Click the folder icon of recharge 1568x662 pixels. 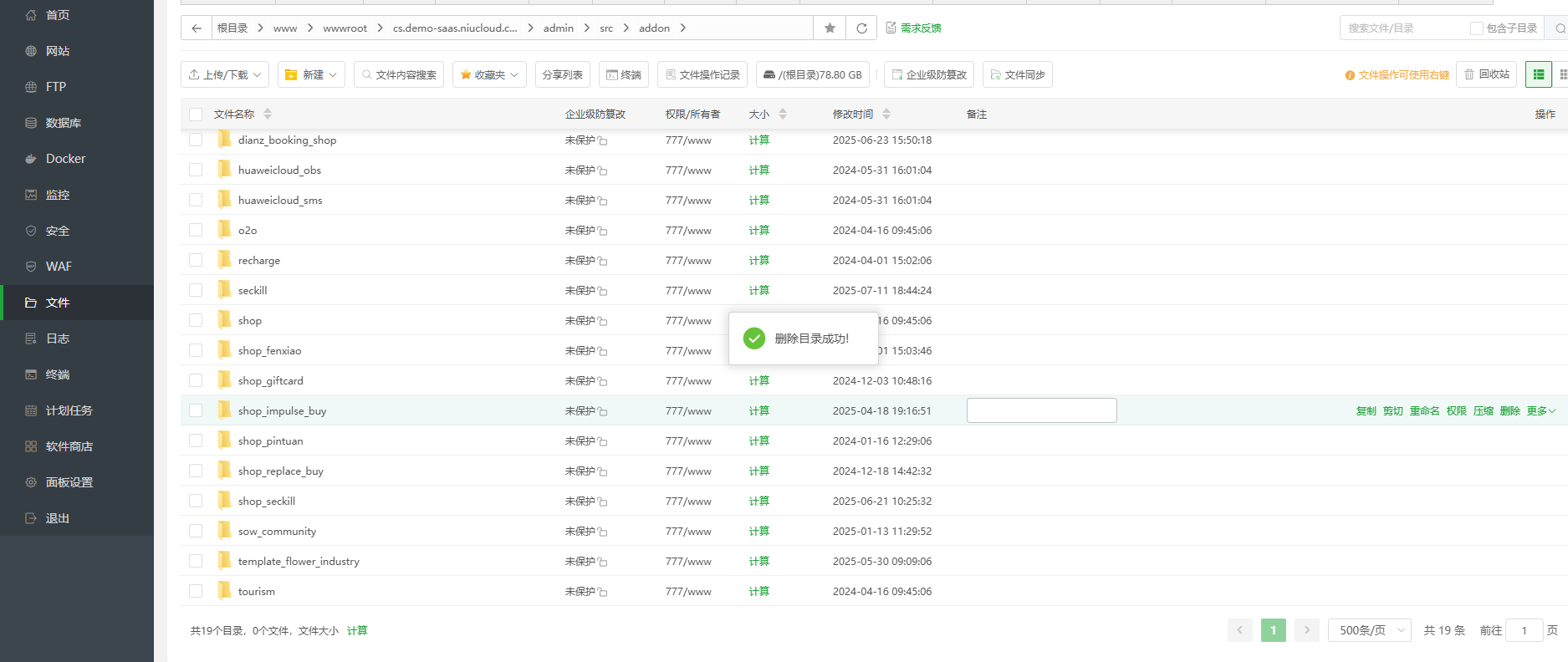[x=224, y=259]
